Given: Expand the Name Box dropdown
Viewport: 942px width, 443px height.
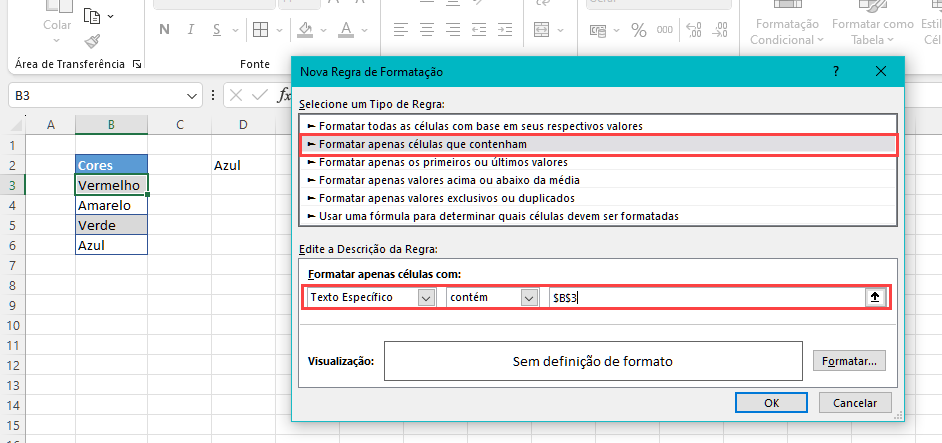Looking at the screenshot, I should point(192,96).
